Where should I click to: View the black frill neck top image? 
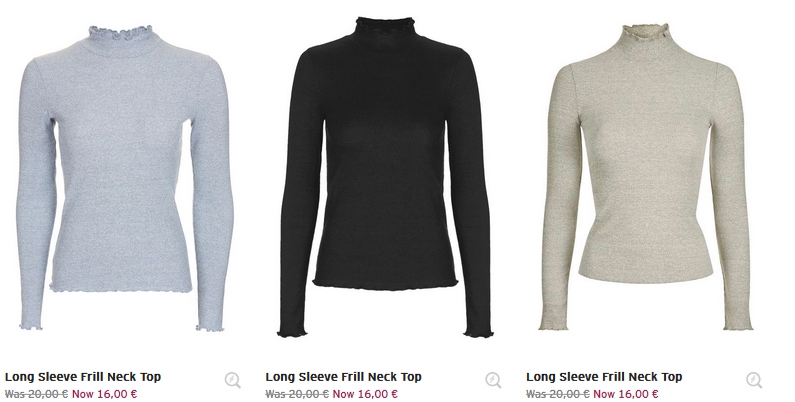click(385, 177)
